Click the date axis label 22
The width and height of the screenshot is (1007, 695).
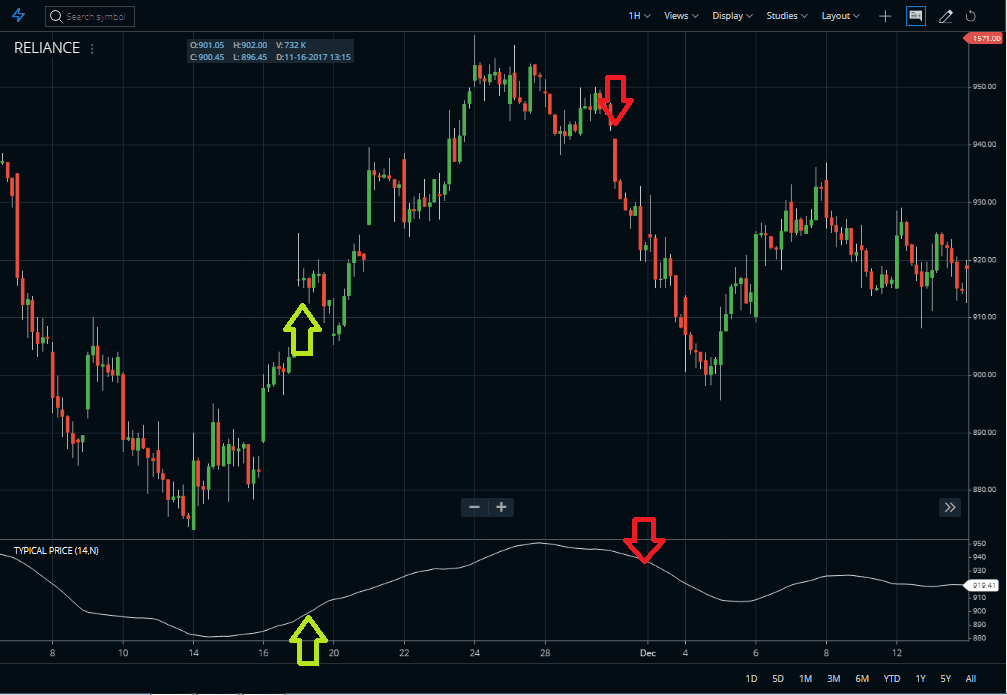(x=404, y=653)
